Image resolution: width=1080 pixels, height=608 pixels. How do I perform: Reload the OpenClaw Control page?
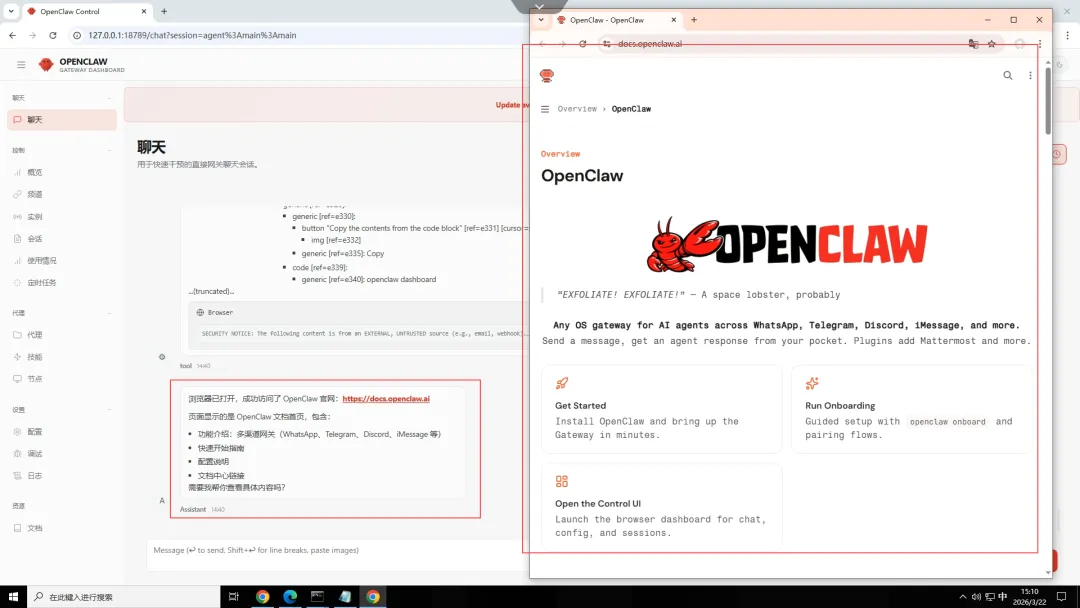[52, 35]
